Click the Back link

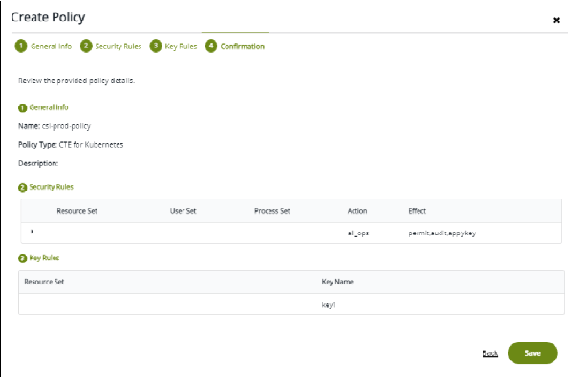click(x=490, y=353)
